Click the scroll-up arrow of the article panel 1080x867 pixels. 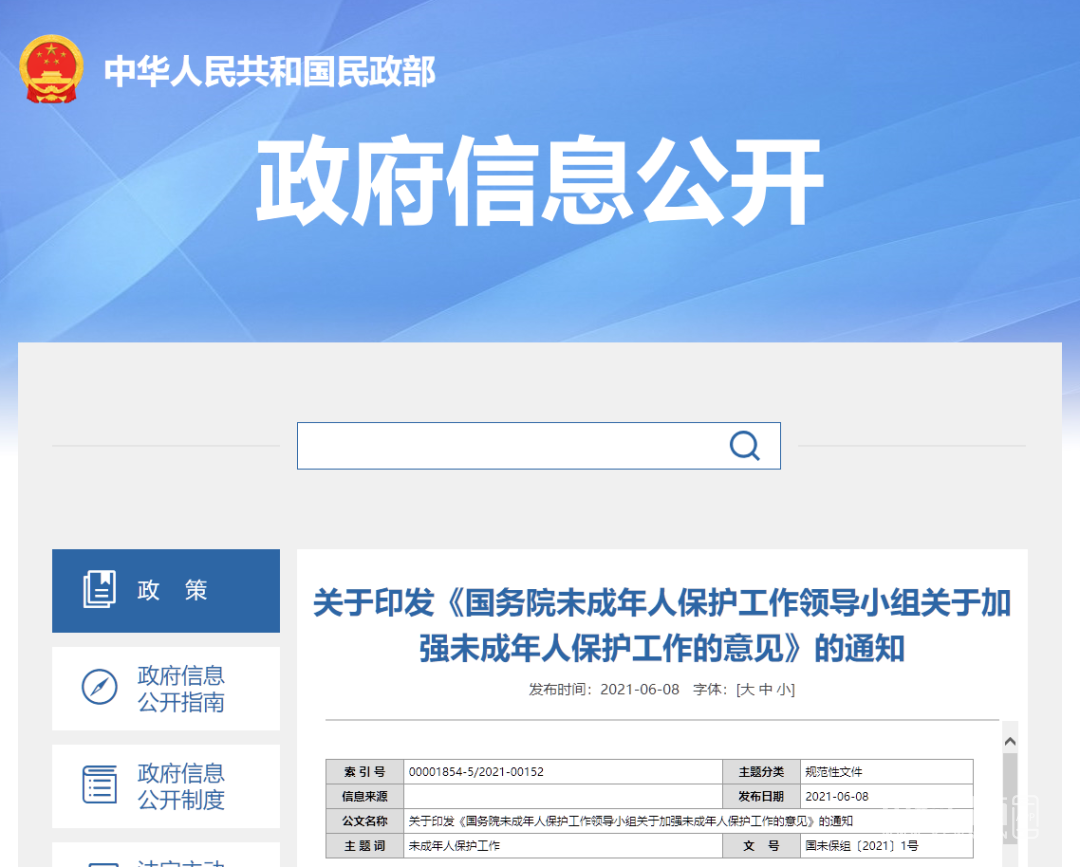pyautogui.click(x=1009, y=741)
